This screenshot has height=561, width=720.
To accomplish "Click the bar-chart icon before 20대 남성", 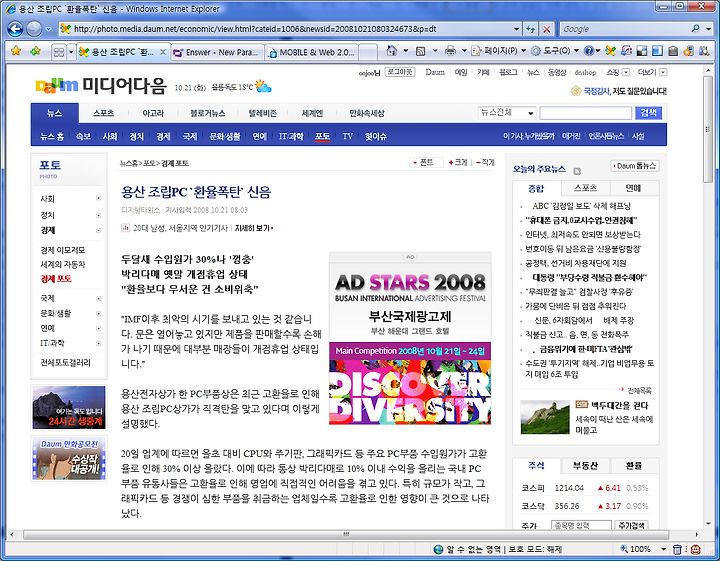I will (x=125, y=228).
